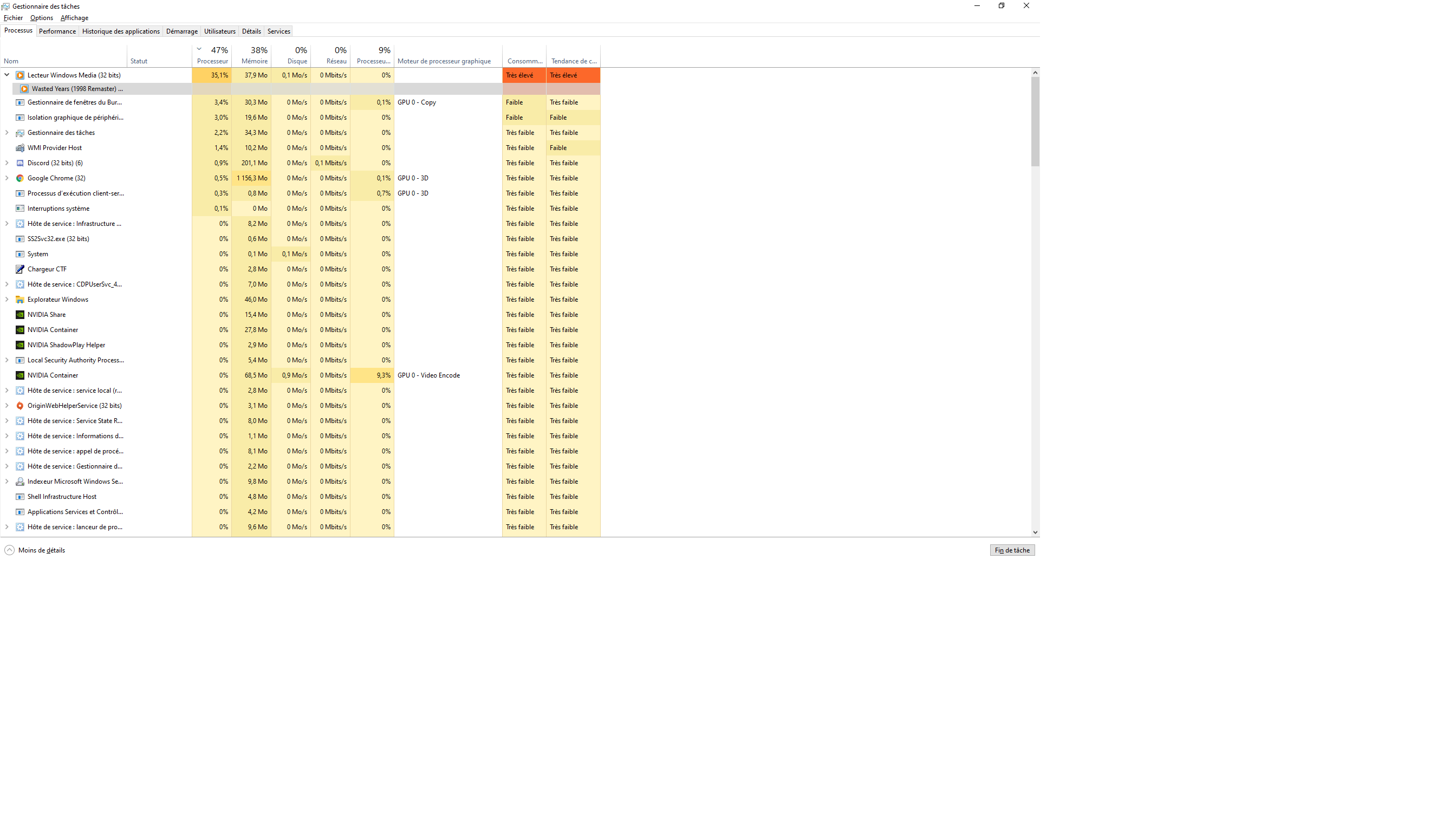
Task: Click the Indexeur Microsoft Windows Search icon
Action: [x=20, y=482]
